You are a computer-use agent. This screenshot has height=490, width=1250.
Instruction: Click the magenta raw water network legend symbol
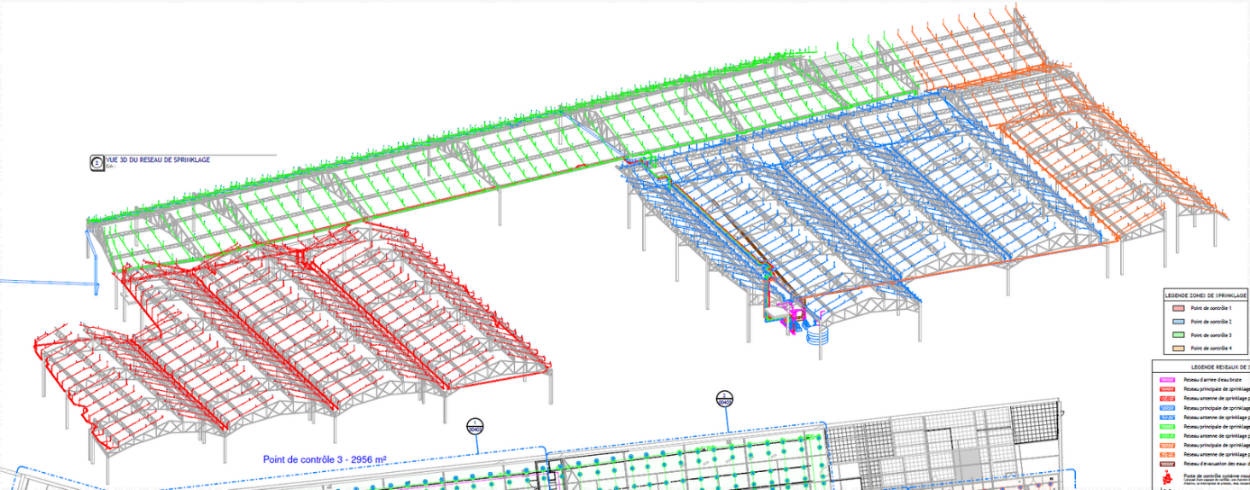click(x=1165, y=380)
